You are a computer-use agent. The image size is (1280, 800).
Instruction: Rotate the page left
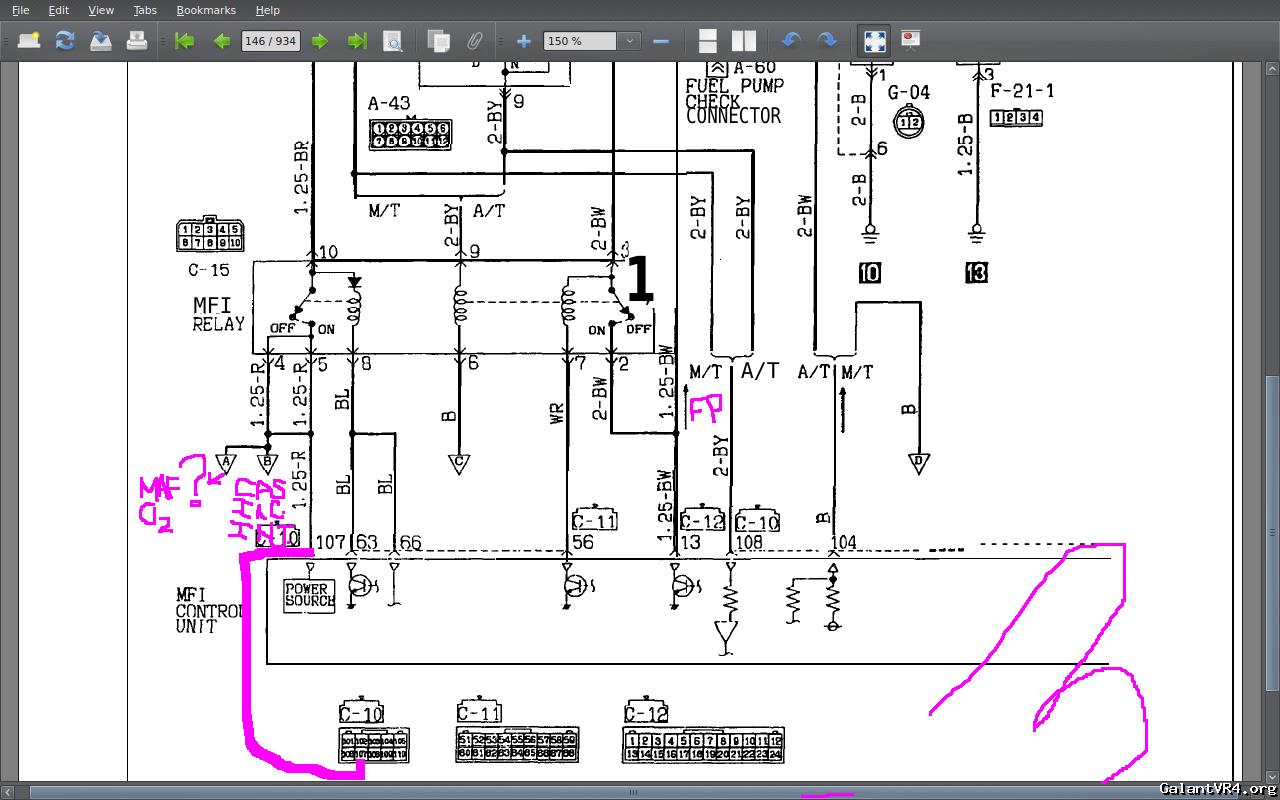[791, 41]
